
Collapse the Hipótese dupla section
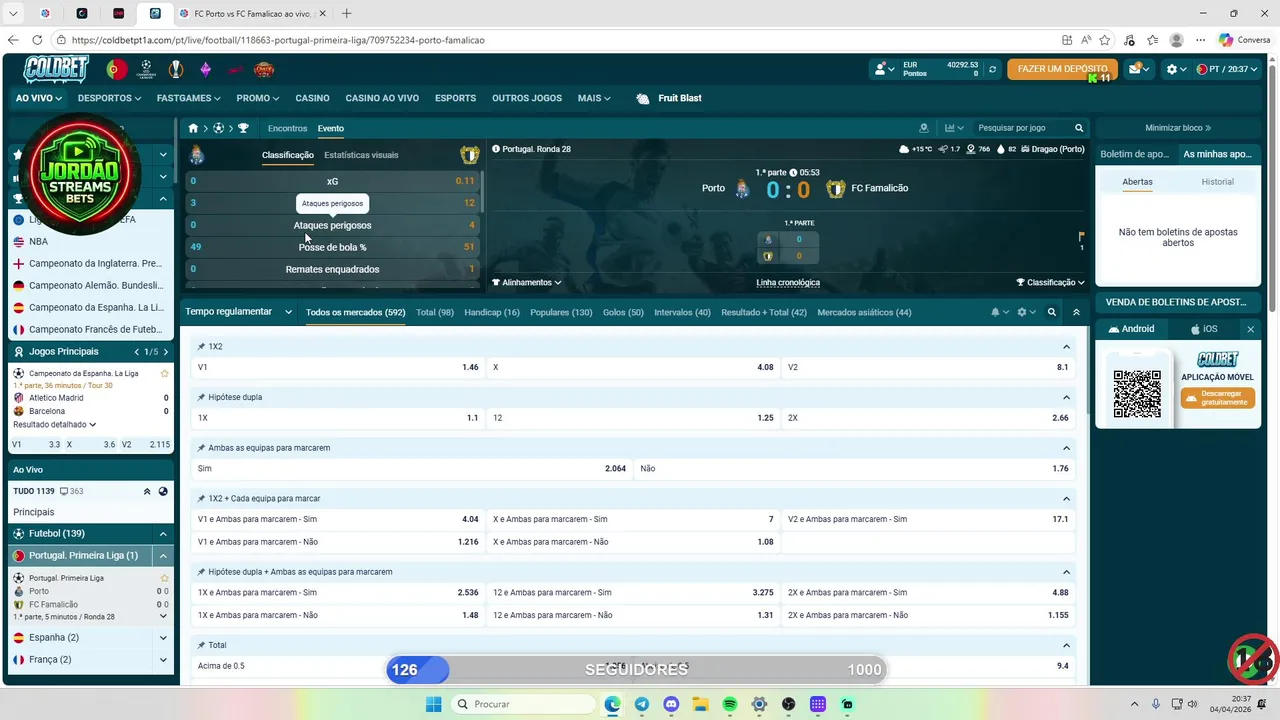1066,397
